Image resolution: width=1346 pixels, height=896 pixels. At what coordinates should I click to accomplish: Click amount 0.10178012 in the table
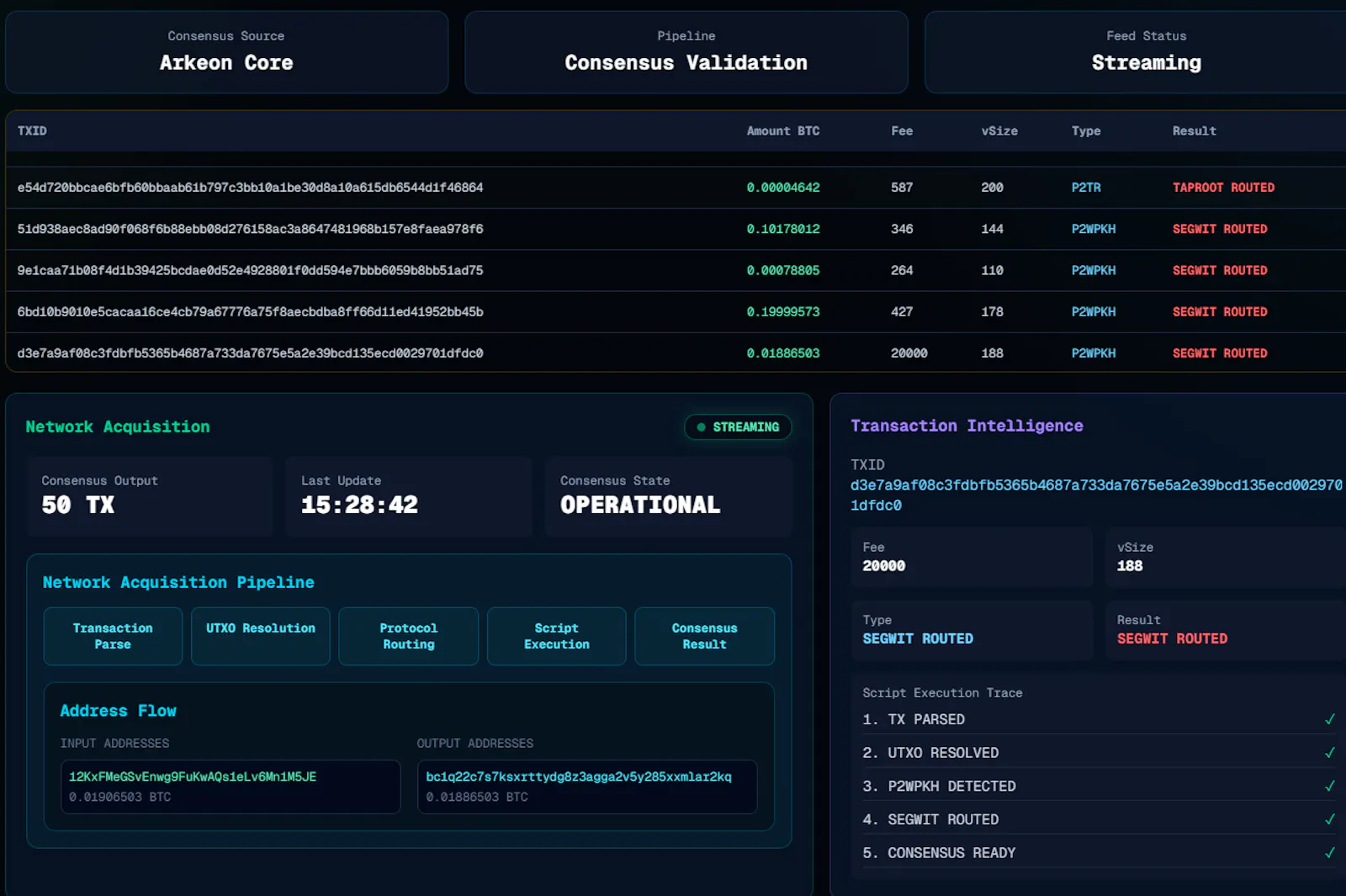783,229
